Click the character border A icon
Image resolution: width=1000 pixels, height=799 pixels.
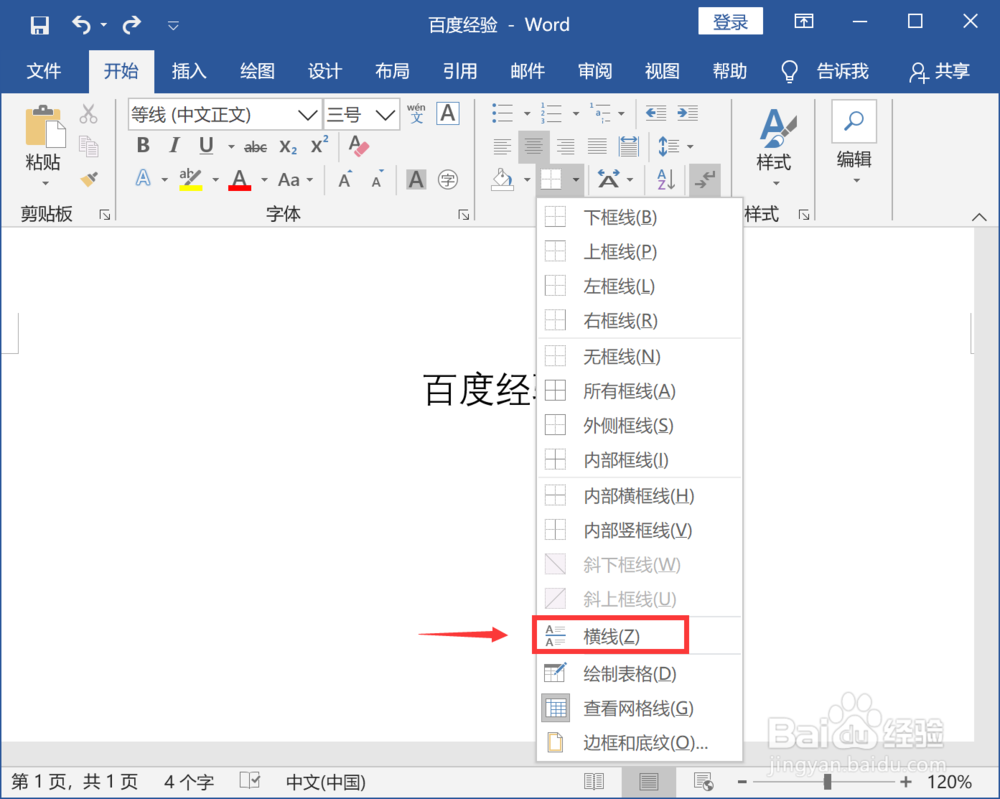tap(448, 114)
